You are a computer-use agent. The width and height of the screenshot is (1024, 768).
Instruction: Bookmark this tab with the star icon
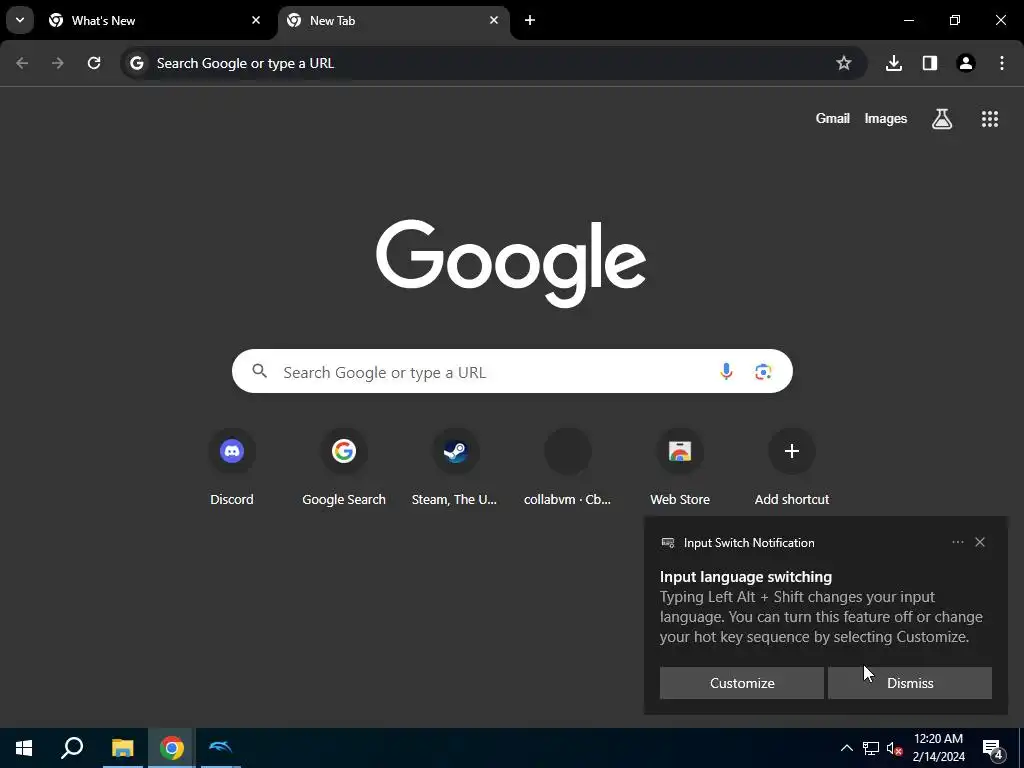(844, 63)
